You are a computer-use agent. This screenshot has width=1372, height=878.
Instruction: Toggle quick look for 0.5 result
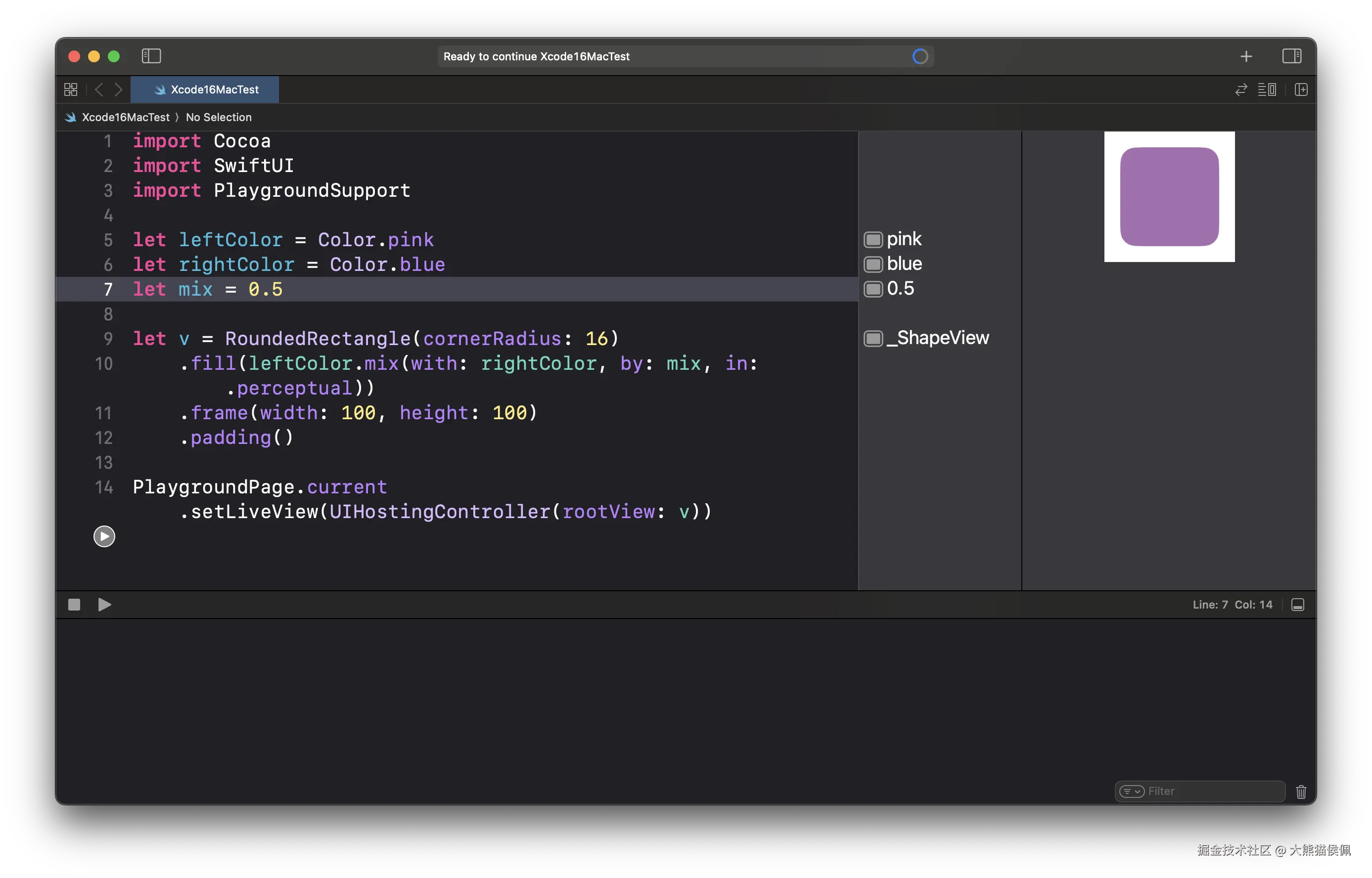(x=873, y=289)
